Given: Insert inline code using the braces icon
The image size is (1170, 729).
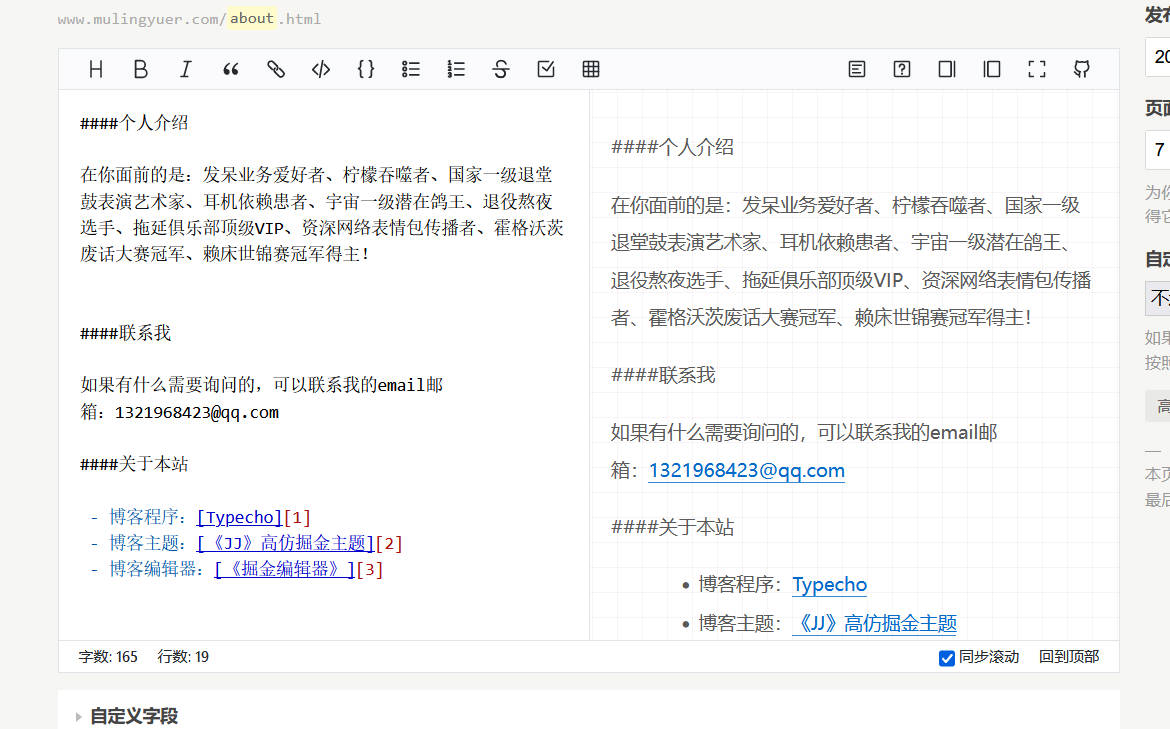Looking at the screenshot, I should (366, 69).
